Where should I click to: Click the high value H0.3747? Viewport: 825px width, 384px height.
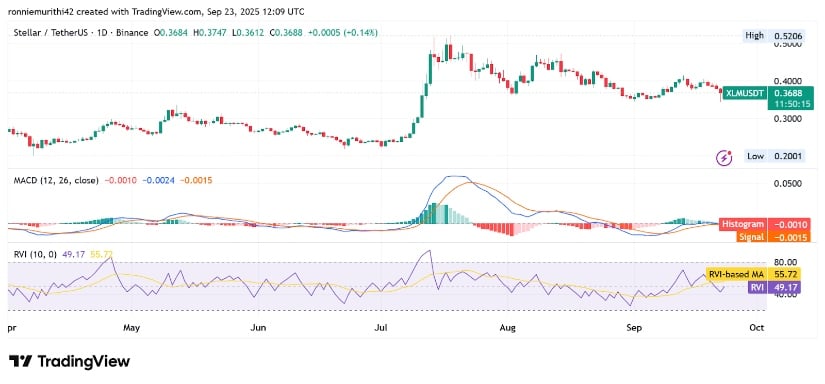210,33
